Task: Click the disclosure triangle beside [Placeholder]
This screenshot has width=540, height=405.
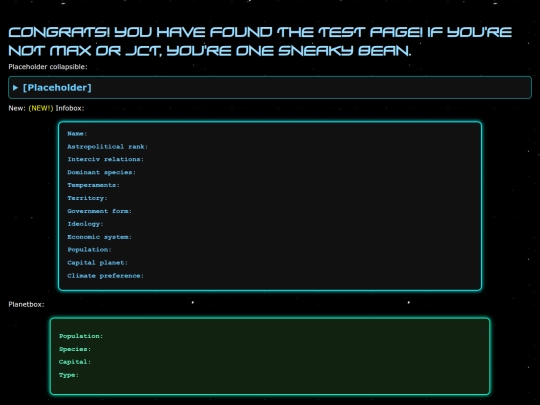Action: coord(15,88)
